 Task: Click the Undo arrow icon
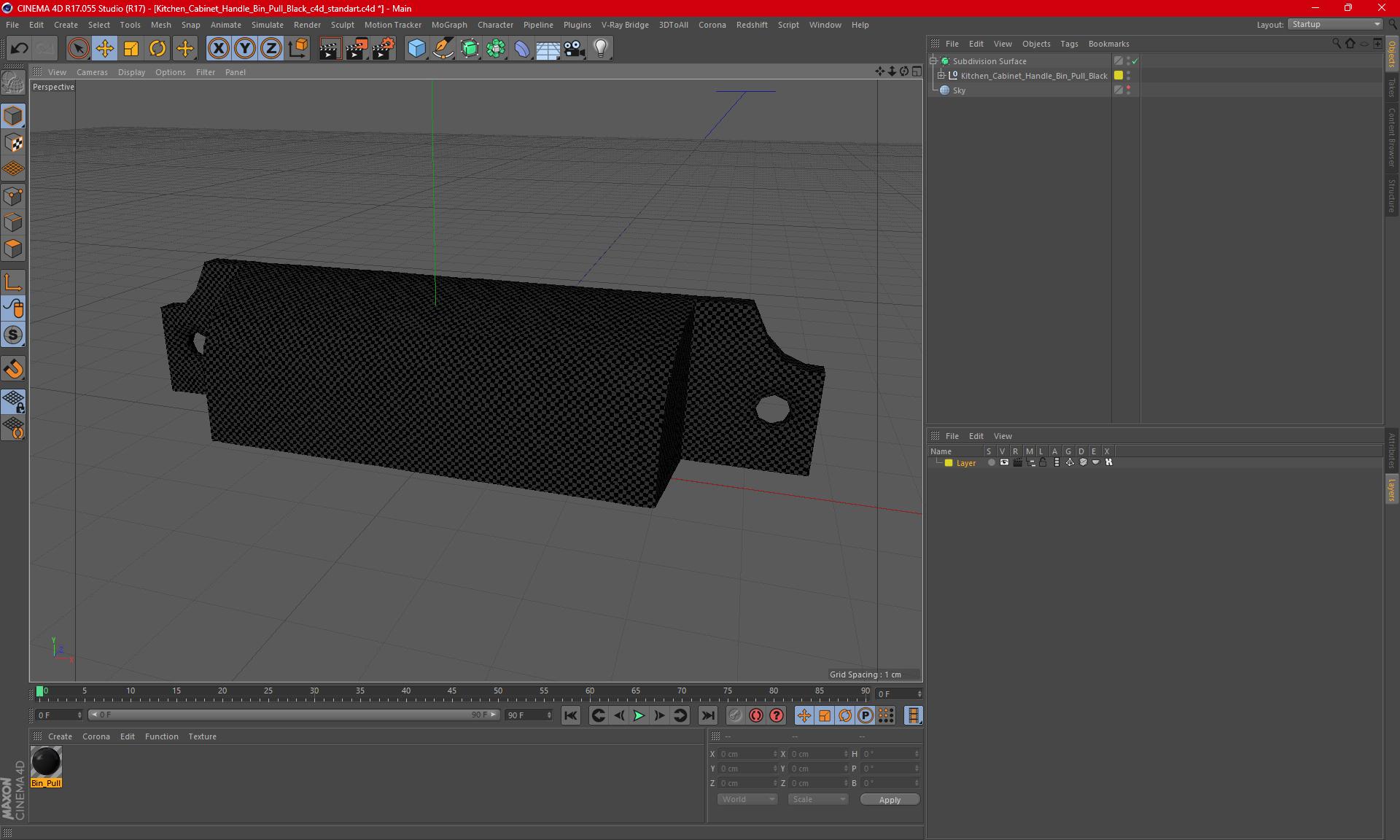(x=20, y=48)
